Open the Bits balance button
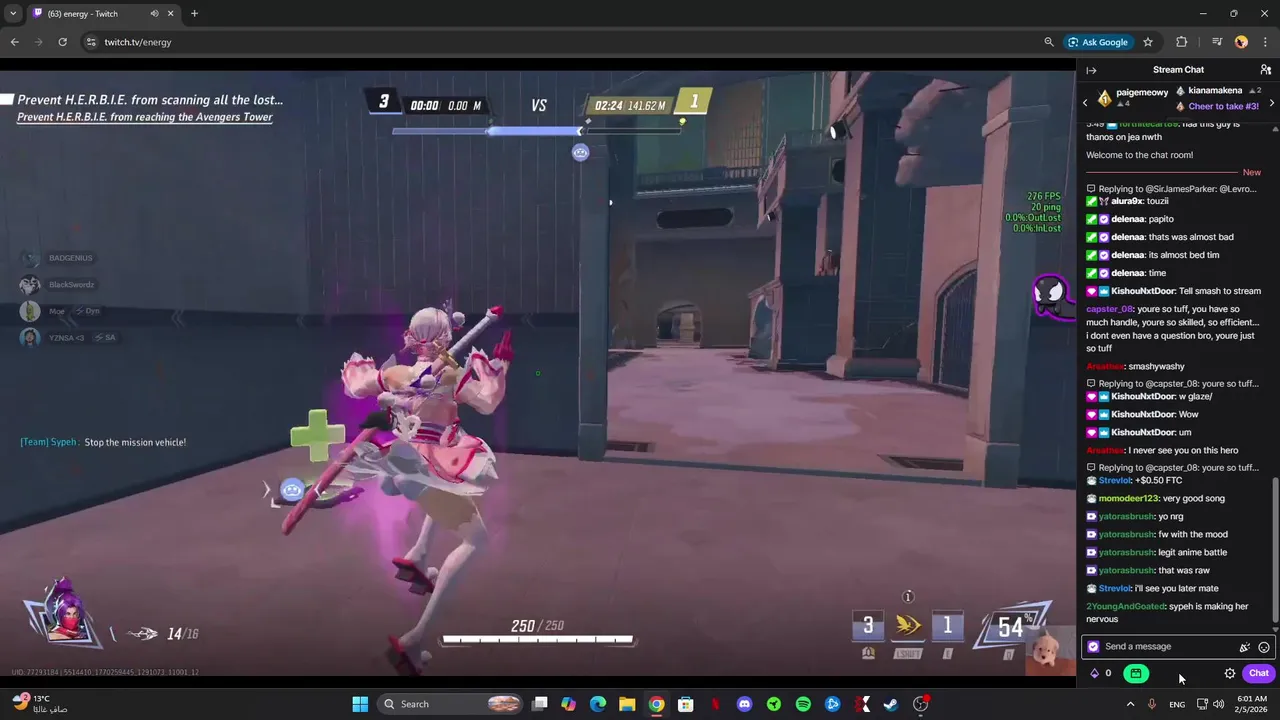Screen dimensions: 1280x720 (x=1100, y=673)
